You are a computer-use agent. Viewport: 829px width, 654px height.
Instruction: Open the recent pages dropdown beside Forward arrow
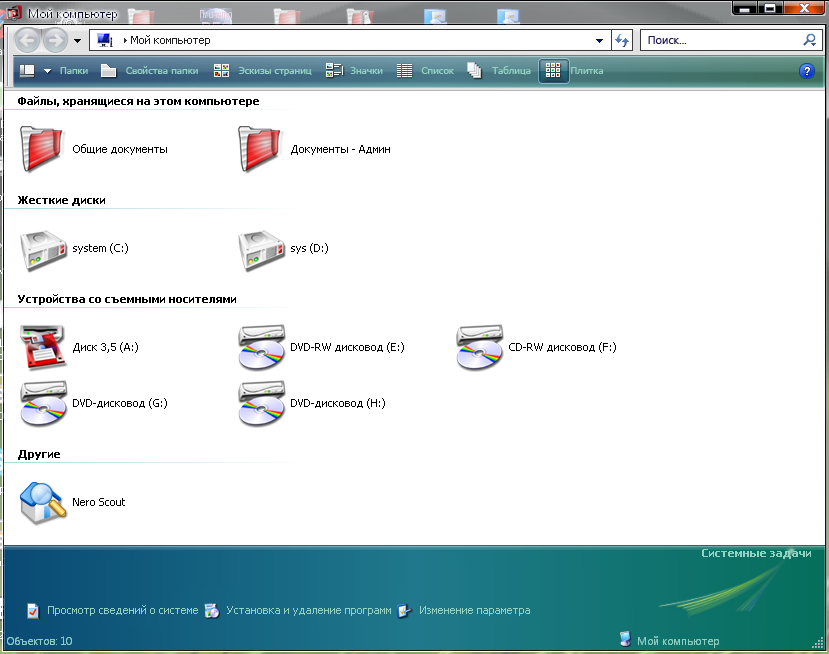(x=77, y=41)
